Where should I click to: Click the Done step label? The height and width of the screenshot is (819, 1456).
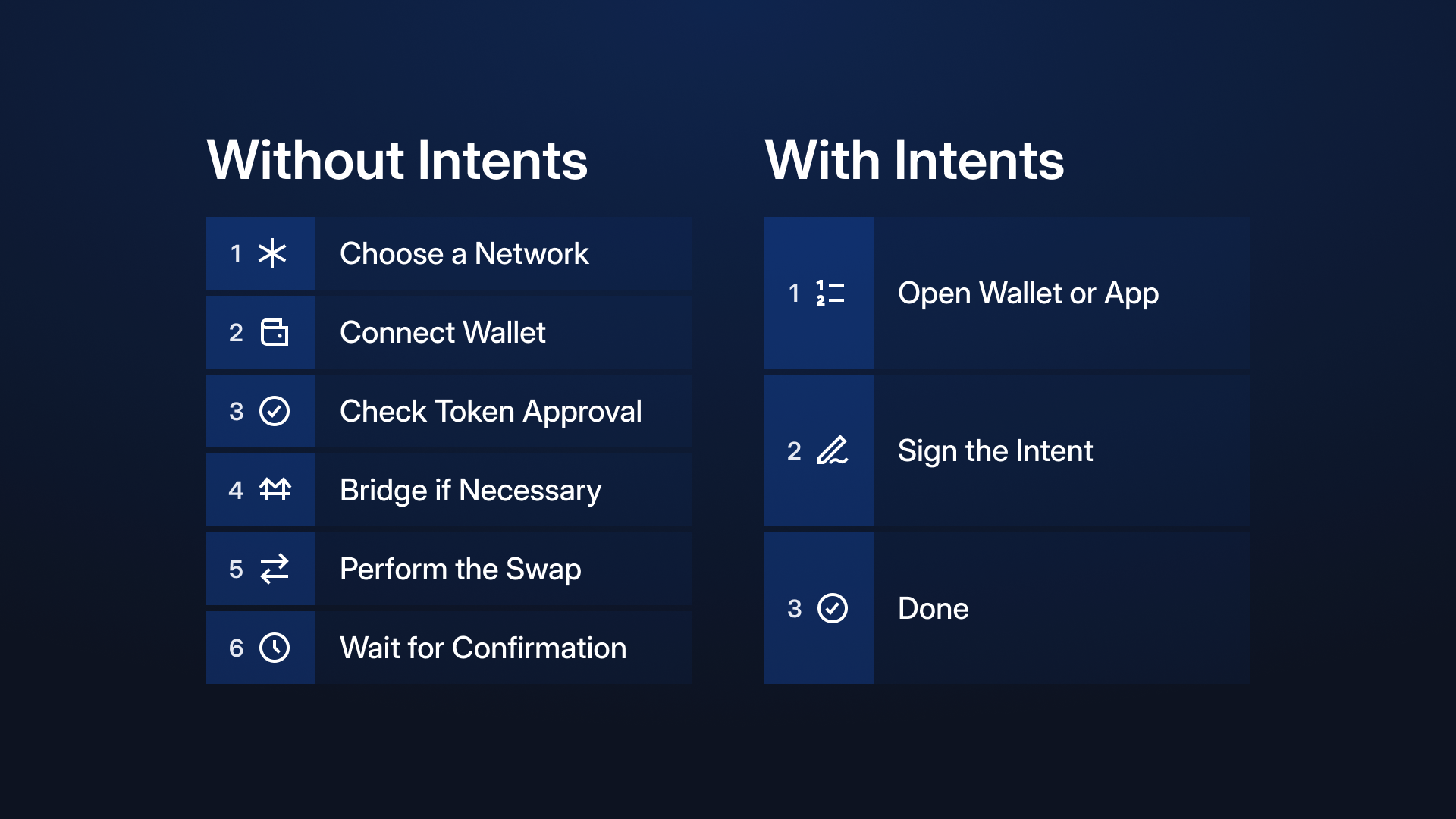(x=934, y=608)
